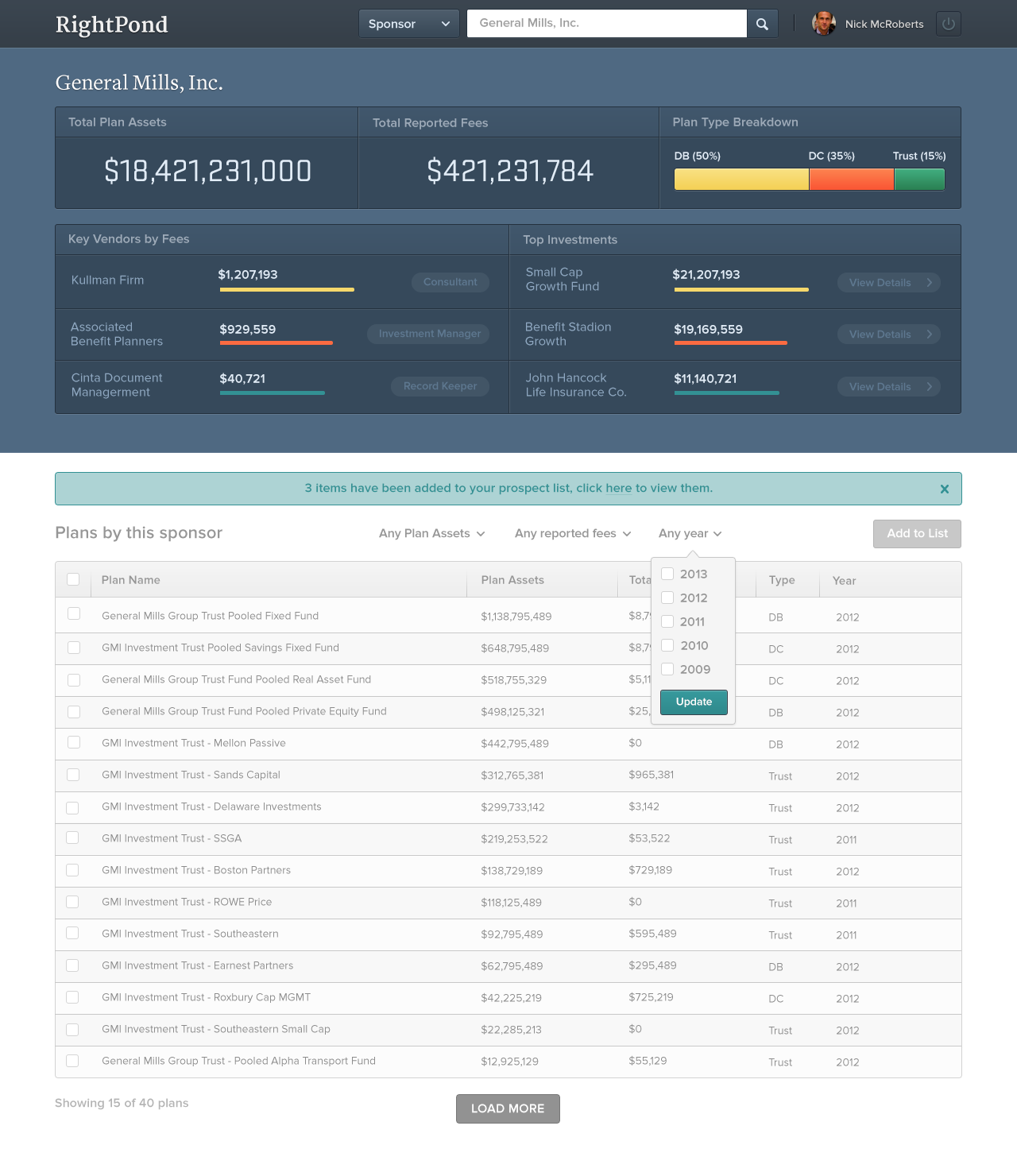Select Pooled Alpha Transport Fund row checkbox
Screen dimensions: 1017x1176
click(72, 1061)
